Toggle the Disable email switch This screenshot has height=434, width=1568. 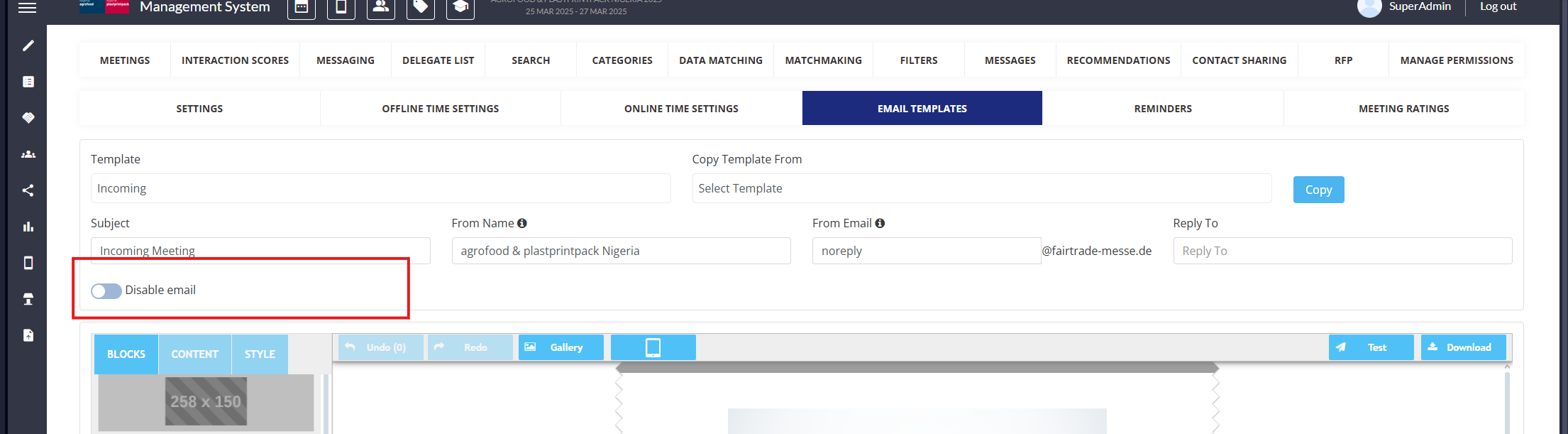[x=106, y=291]
